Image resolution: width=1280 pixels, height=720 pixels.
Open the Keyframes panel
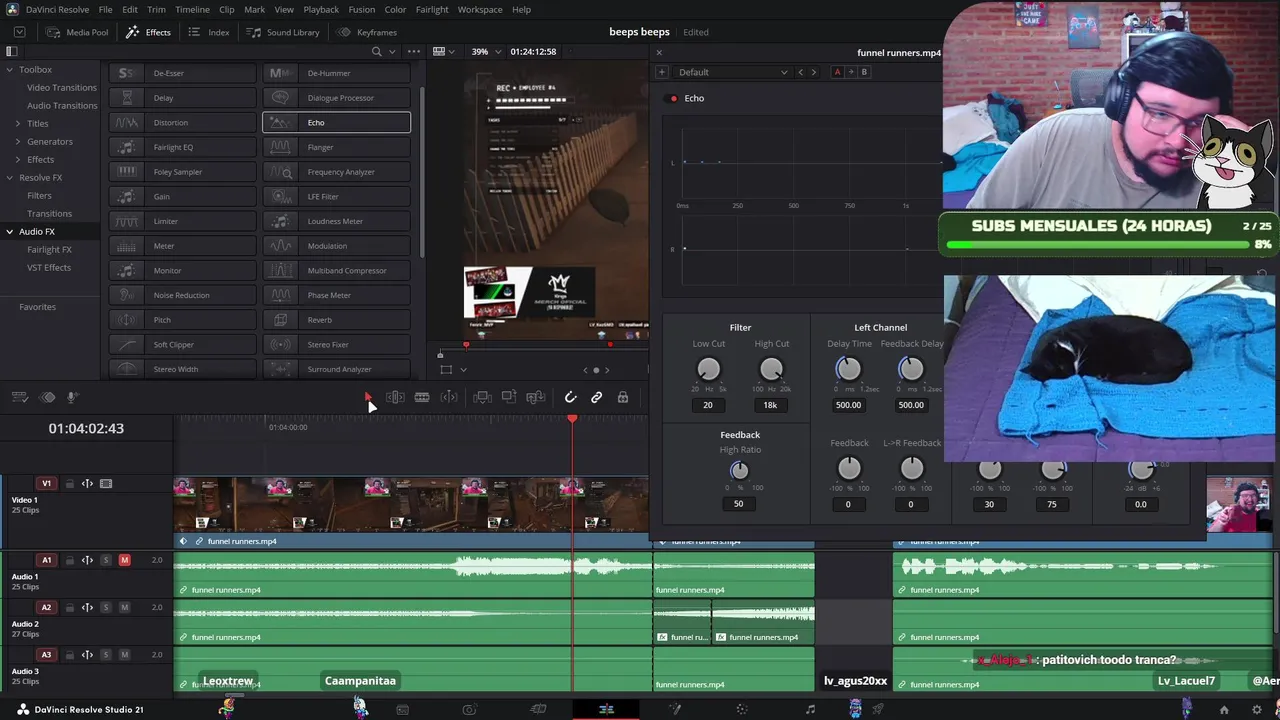click(367, 32)
